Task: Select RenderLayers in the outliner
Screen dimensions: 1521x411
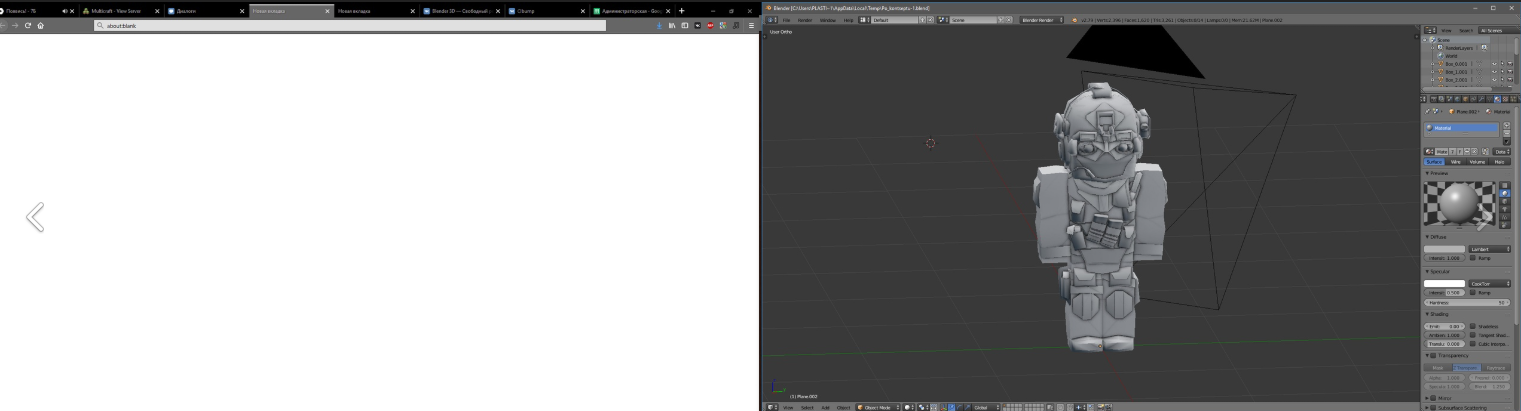Action: 1459,48
